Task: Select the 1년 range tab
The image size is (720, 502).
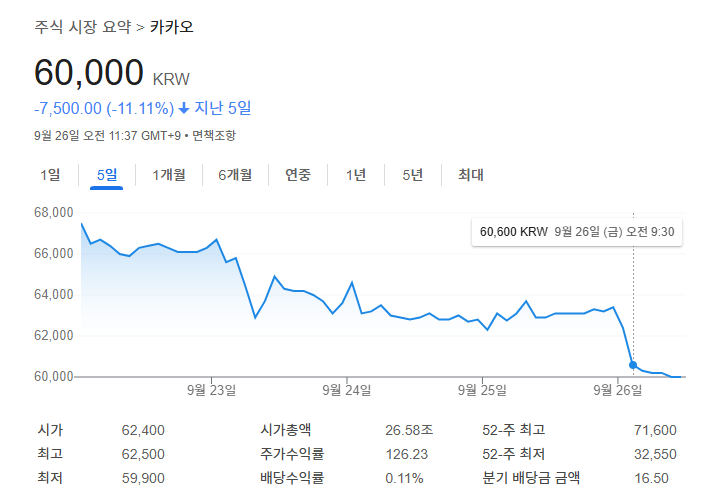Action: [356, 175]
